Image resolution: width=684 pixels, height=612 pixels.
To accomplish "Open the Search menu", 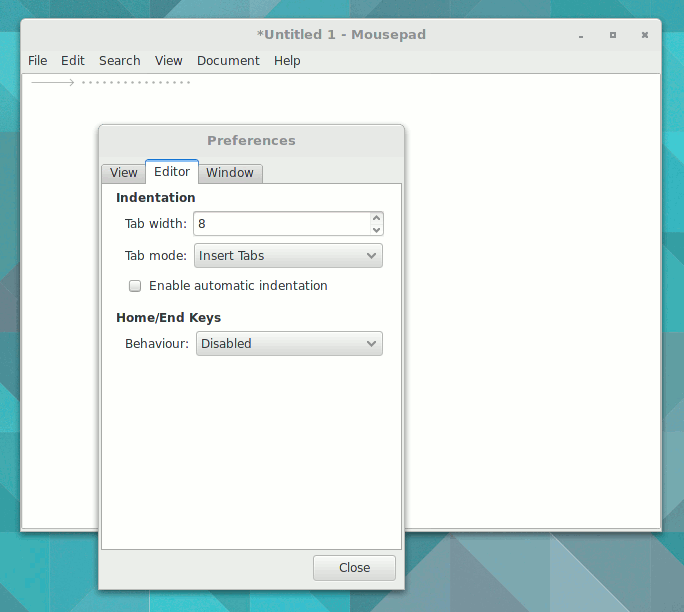I will pyautogui.click(x=119, y=61).
